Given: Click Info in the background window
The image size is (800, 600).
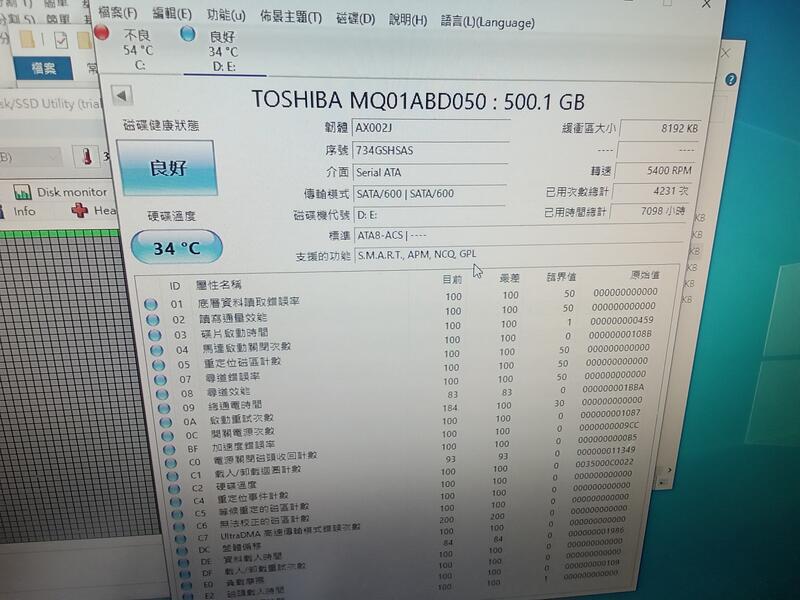Looking at the screenshot, I should point(23,211).
